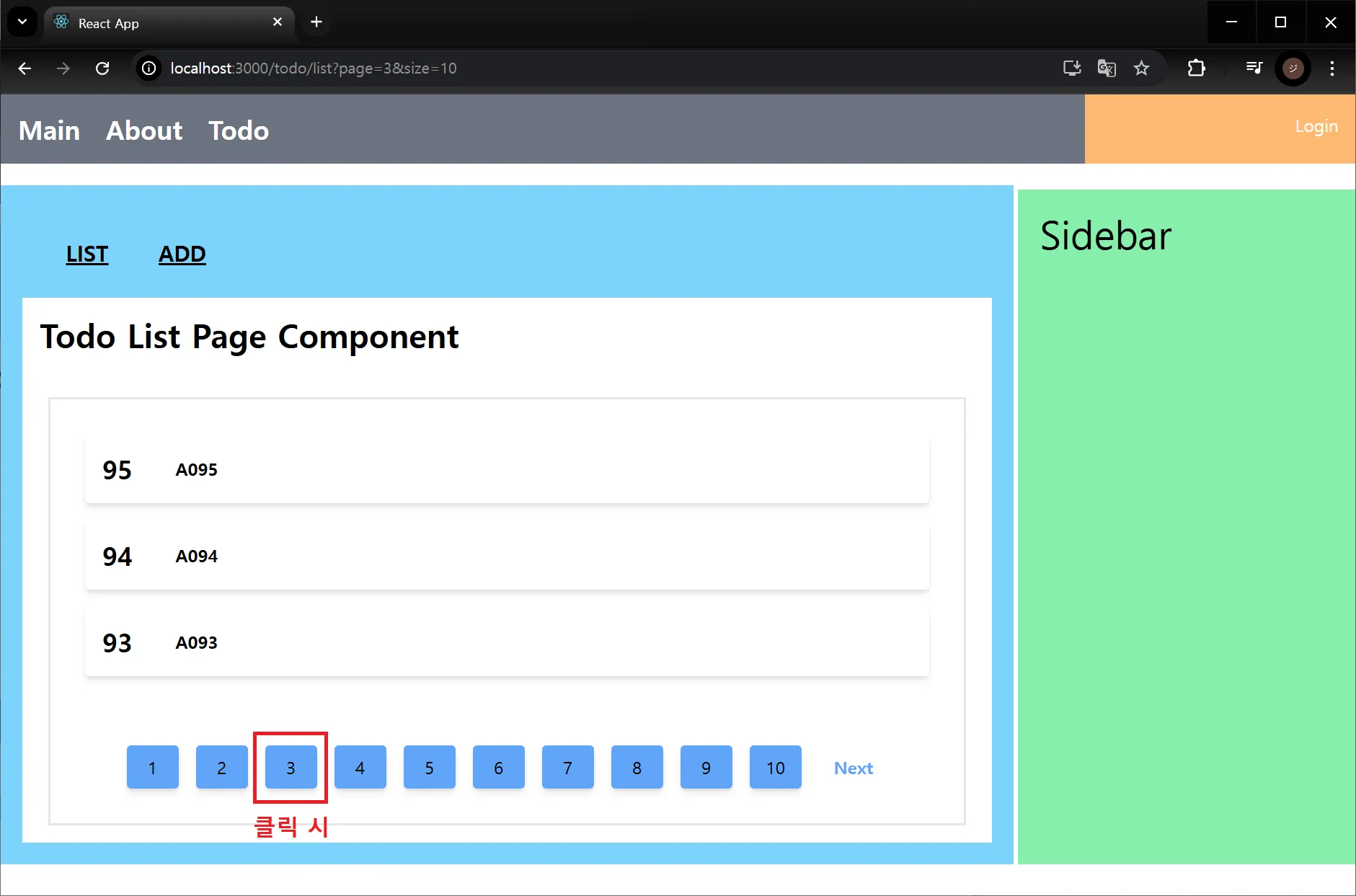Go to page 6
Image resolution: width=1356 pixels, height=896 pixels.
tap(498, 768)
